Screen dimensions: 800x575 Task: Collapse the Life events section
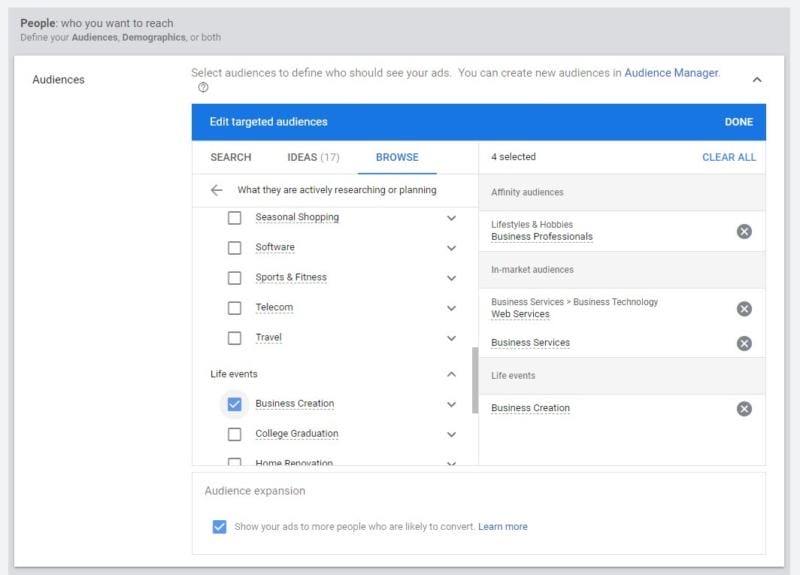[x=452, y=374]
